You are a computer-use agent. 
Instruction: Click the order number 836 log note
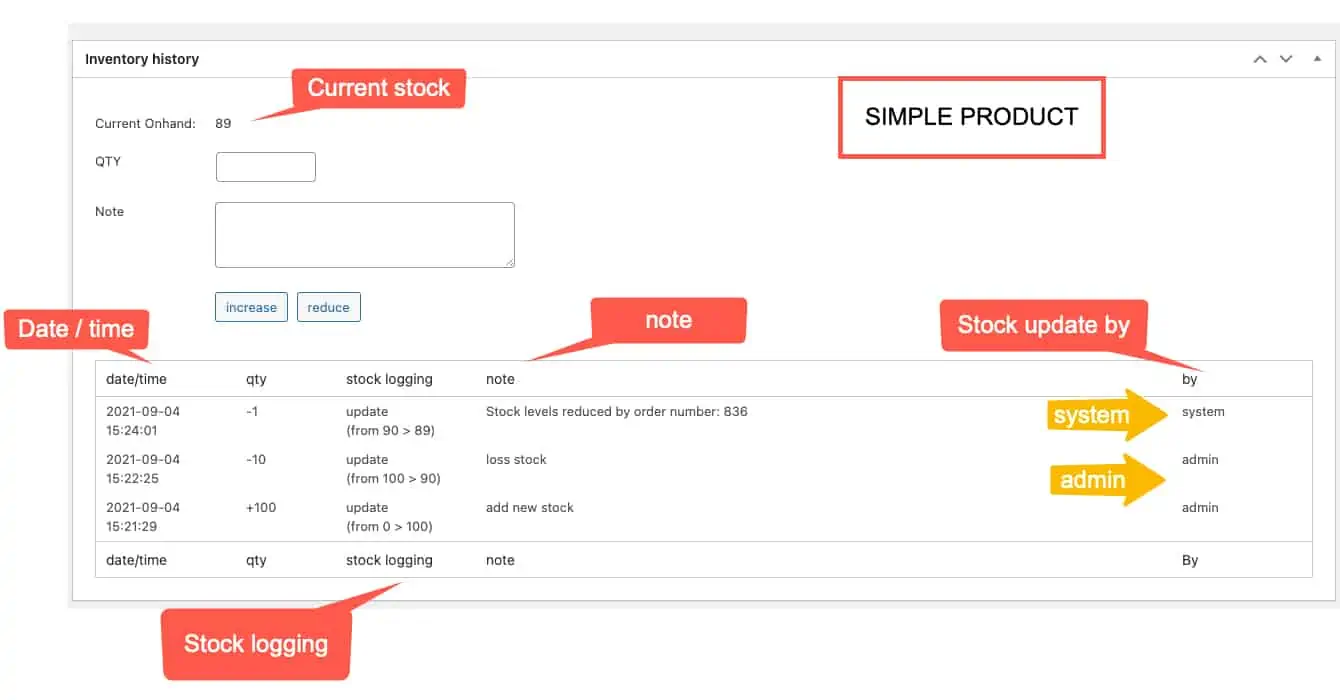(616, 411)
